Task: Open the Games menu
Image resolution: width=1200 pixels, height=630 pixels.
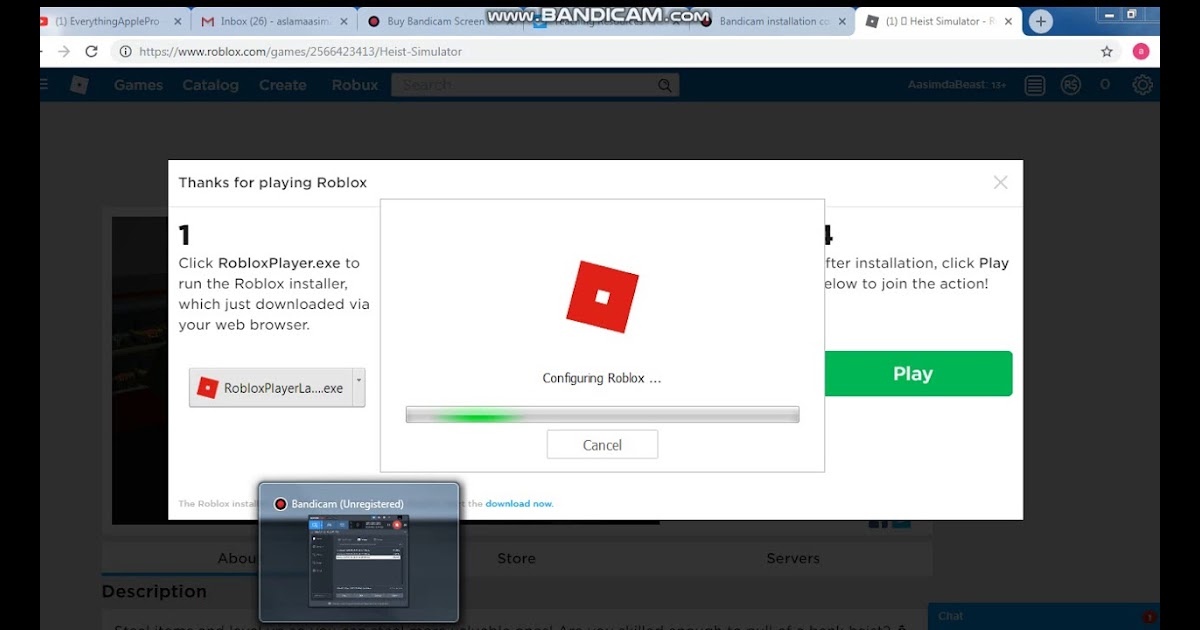Action: (138, 85)
